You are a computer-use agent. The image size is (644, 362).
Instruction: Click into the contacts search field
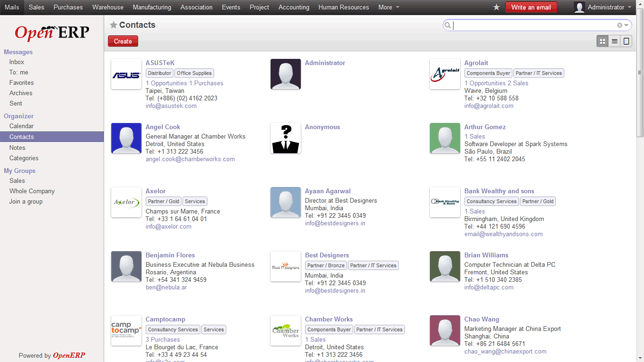[533, 25]
